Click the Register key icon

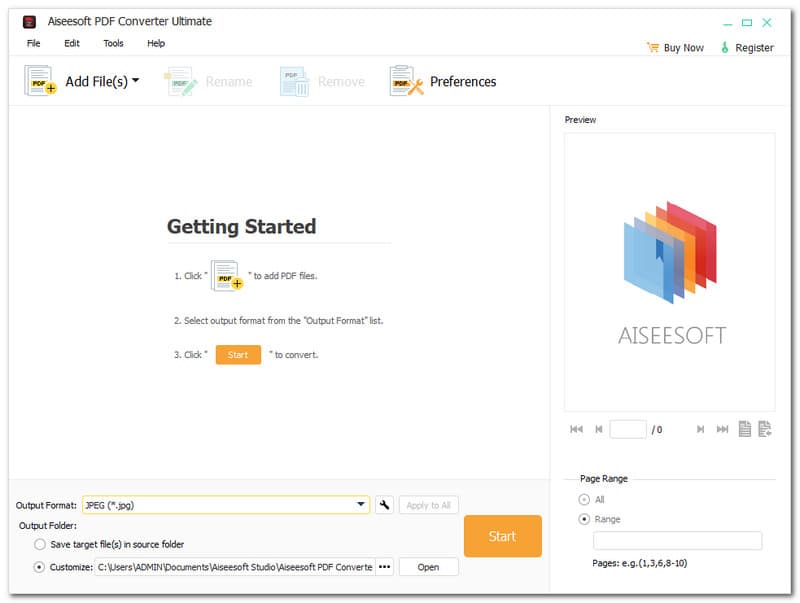(725, 47)
